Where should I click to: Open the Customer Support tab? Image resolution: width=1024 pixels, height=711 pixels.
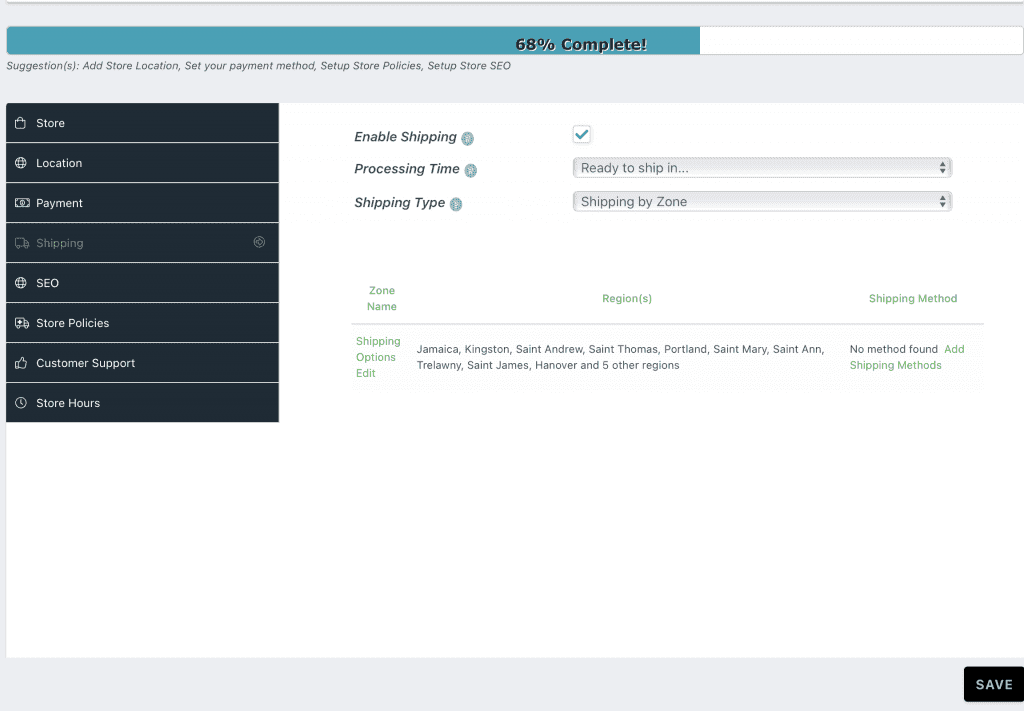[142, 363]
